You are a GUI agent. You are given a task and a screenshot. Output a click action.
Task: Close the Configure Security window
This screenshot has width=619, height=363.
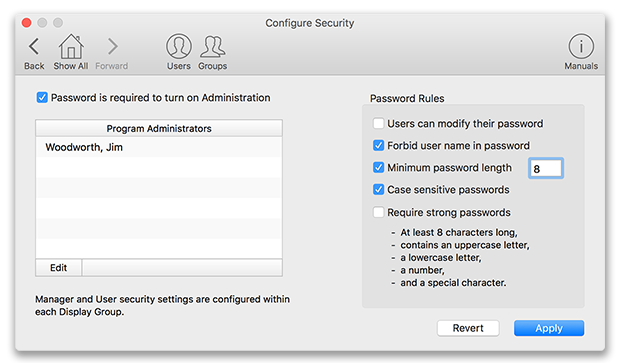[26, 23]
